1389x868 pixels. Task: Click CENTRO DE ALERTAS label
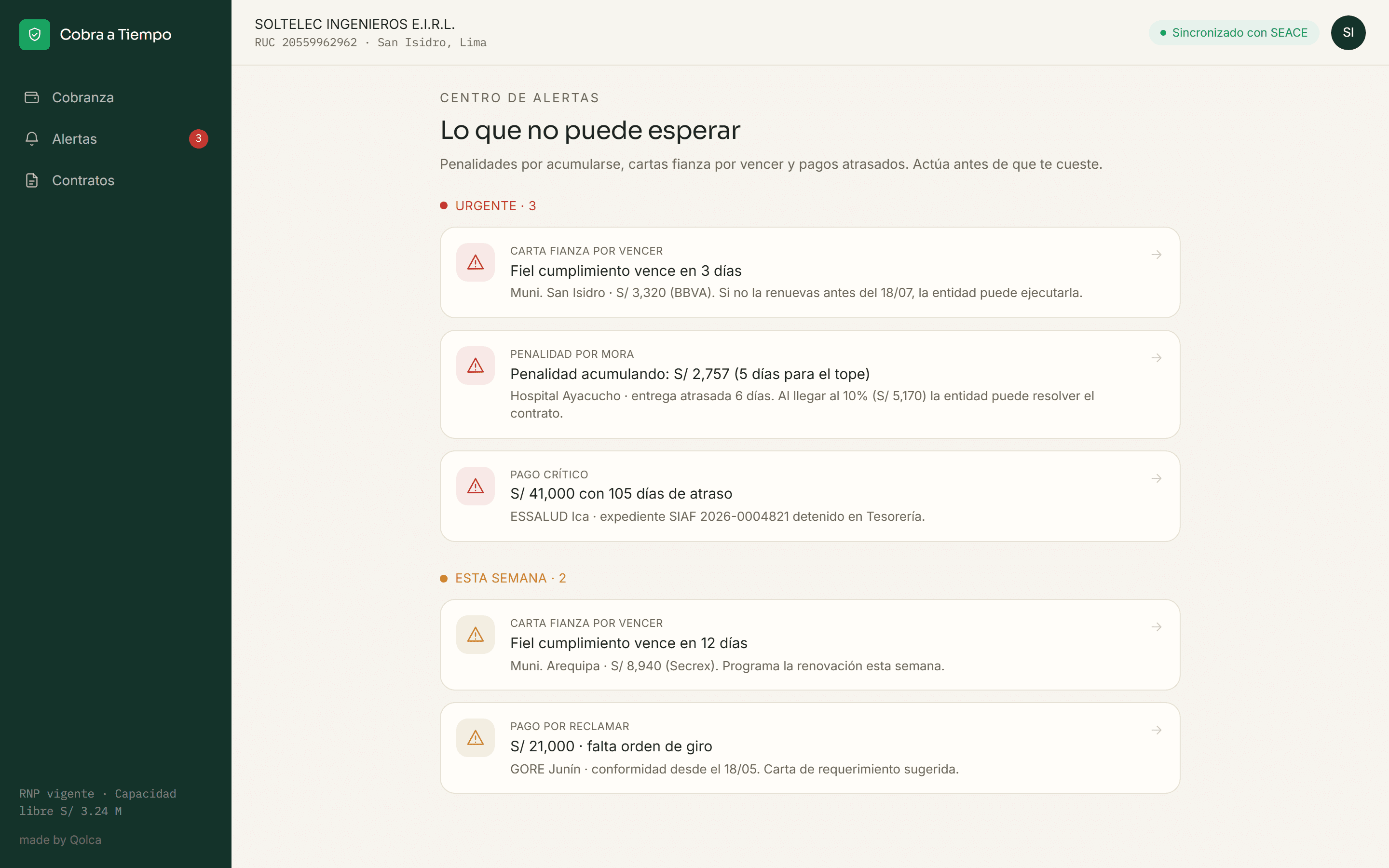(x=519, y=98)
